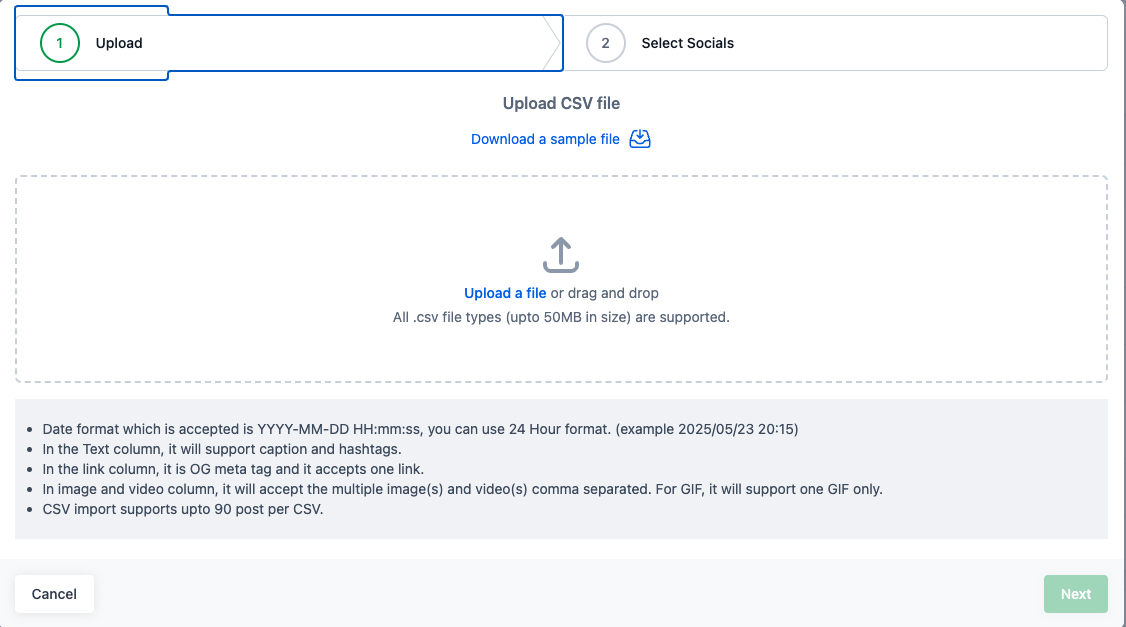Click the chevron separator between steps
1126x627 pixels.
pos(552,43)
